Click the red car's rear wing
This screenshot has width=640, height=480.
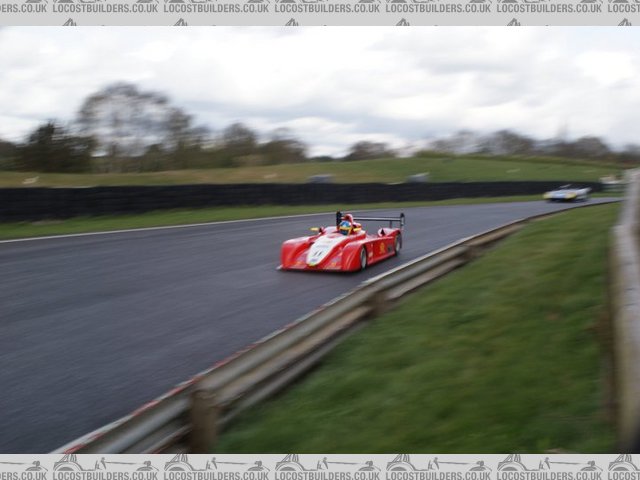pos(372,218)
